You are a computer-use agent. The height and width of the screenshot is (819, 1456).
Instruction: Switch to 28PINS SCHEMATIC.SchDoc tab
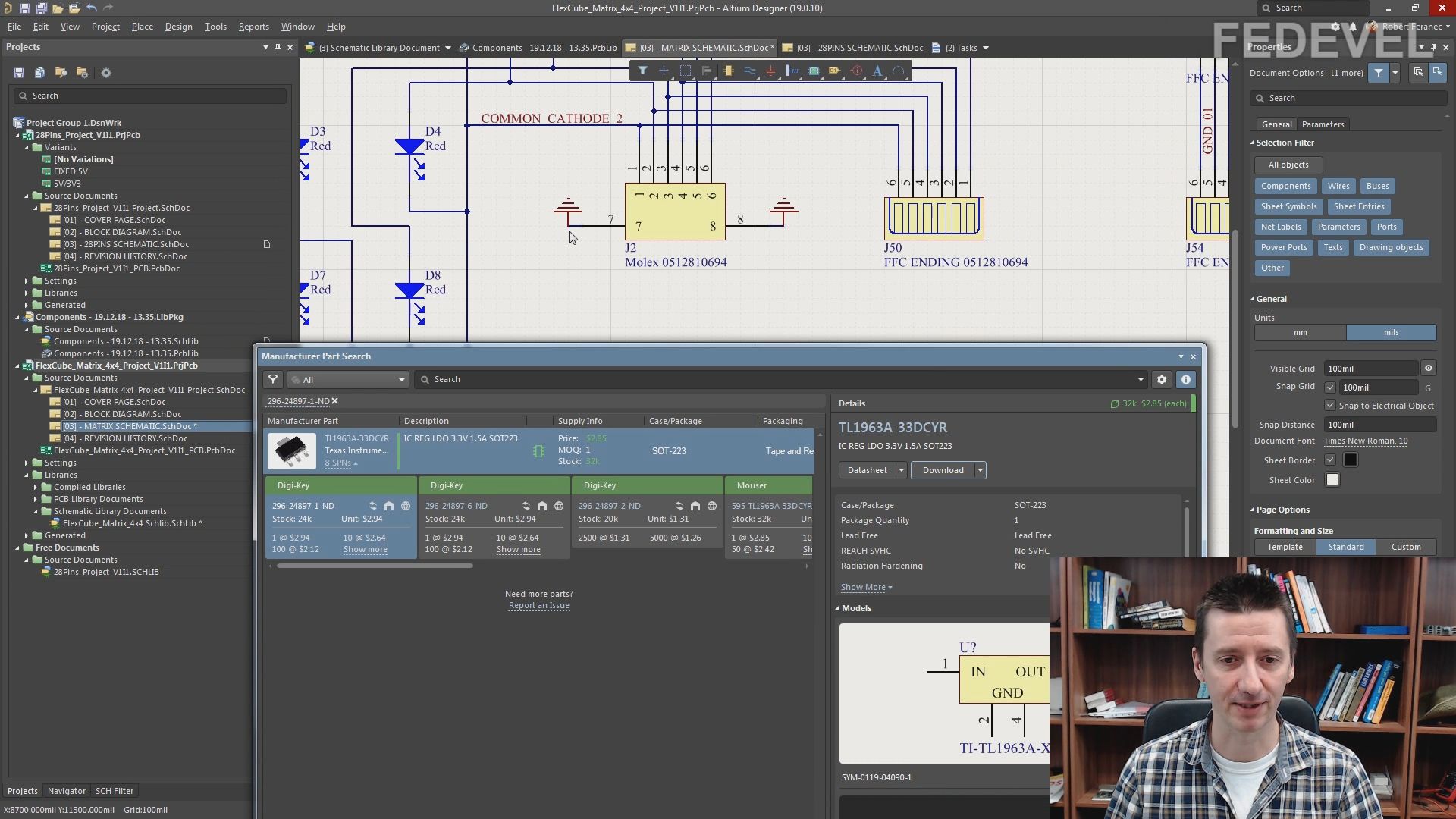(x=858, y=48)
